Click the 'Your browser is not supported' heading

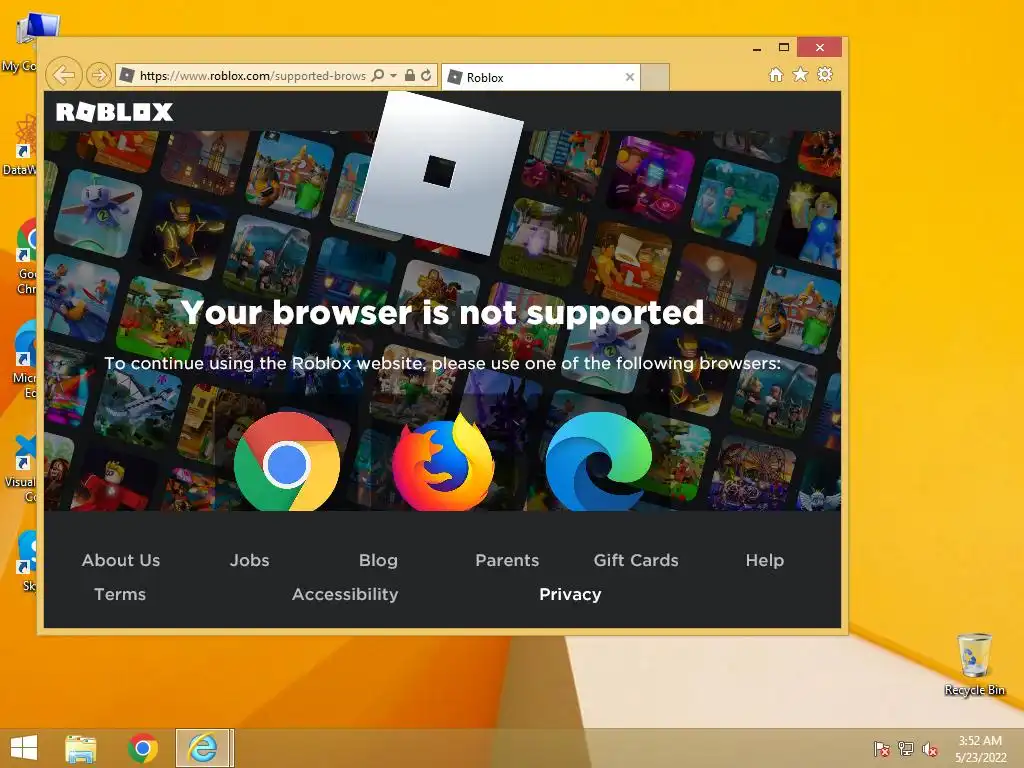[x=442, y=312]
